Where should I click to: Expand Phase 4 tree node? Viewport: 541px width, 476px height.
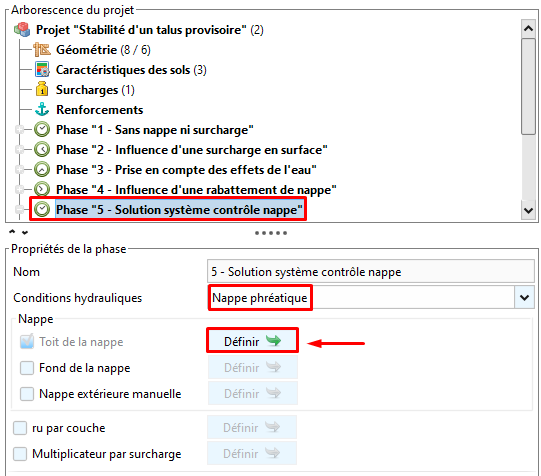[x=19, y=190]
